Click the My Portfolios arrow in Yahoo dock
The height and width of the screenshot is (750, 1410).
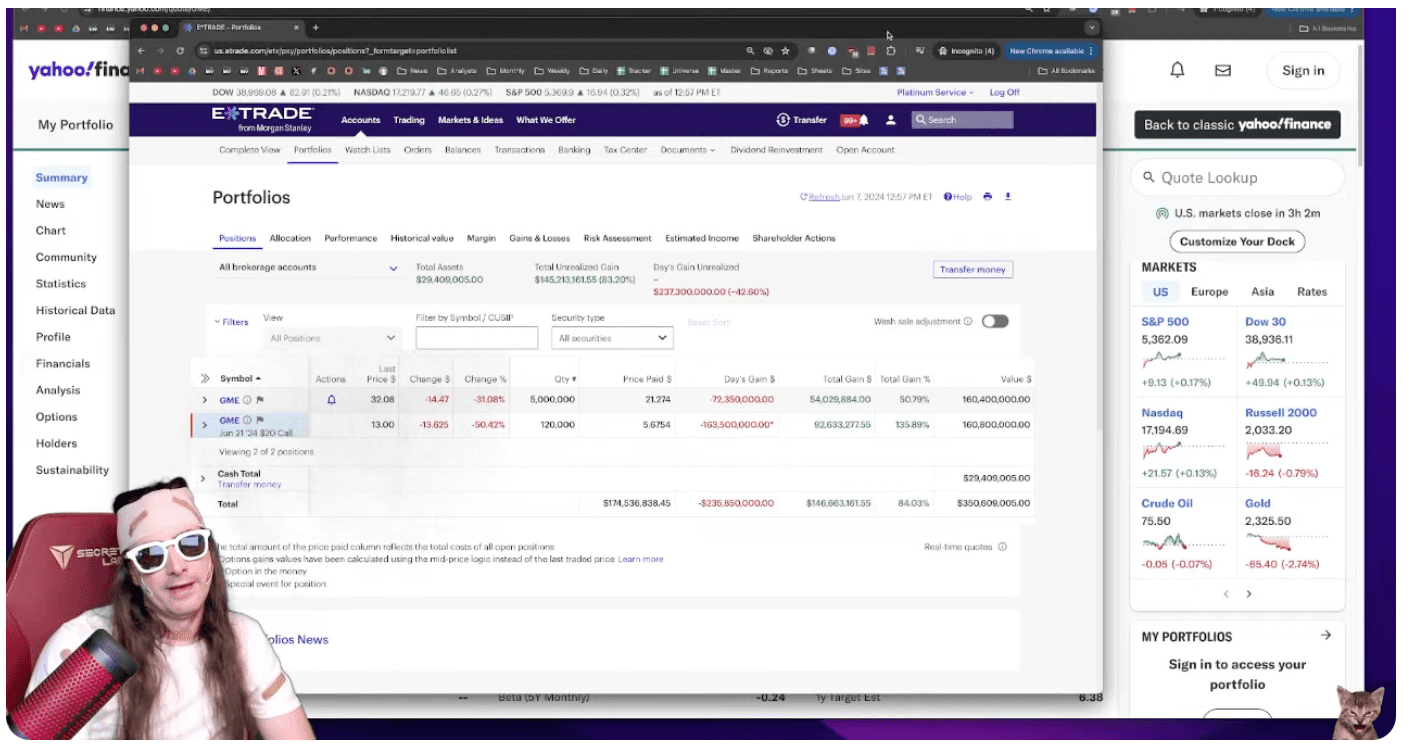pyautogui.click(x=1326, y=635)
